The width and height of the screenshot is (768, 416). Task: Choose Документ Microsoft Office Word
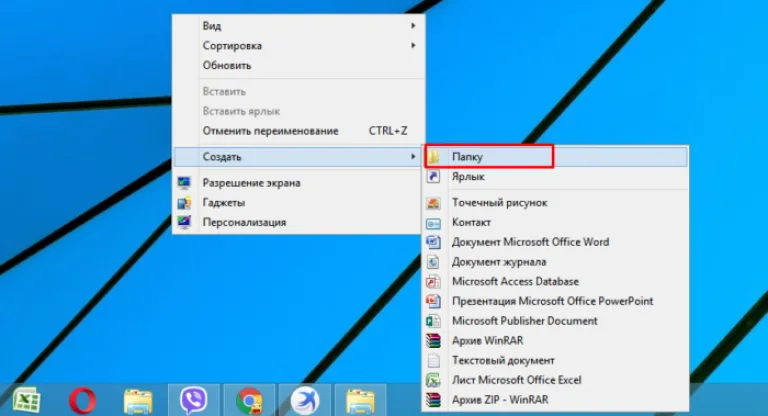tap(556, 242)
